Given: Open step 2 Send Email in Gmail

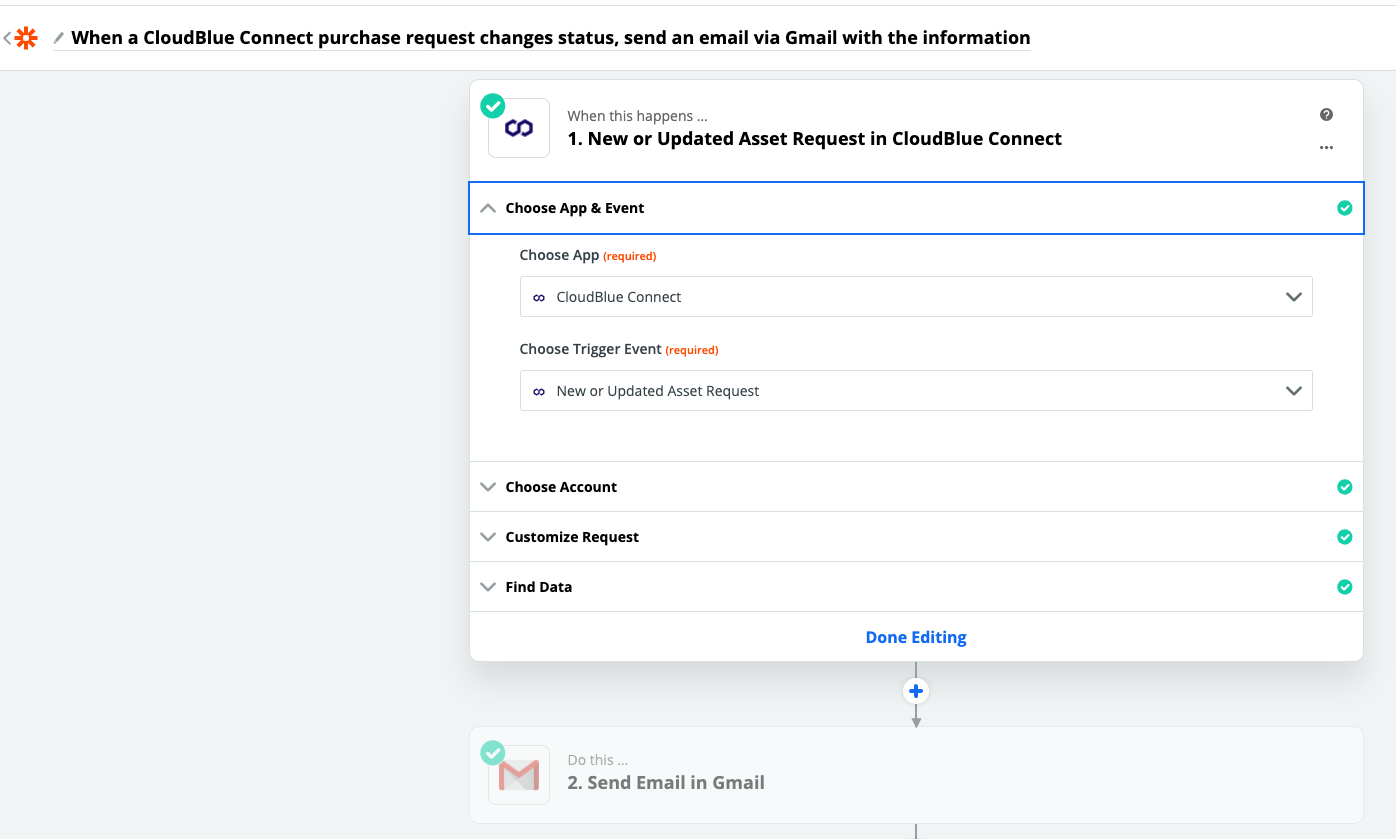Looking at the screenshot, I should tap(916, 775).
